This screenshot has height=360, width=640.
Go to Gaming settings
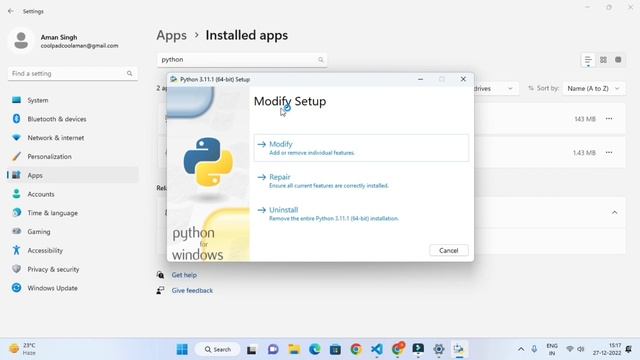click(x=73, y=231)
